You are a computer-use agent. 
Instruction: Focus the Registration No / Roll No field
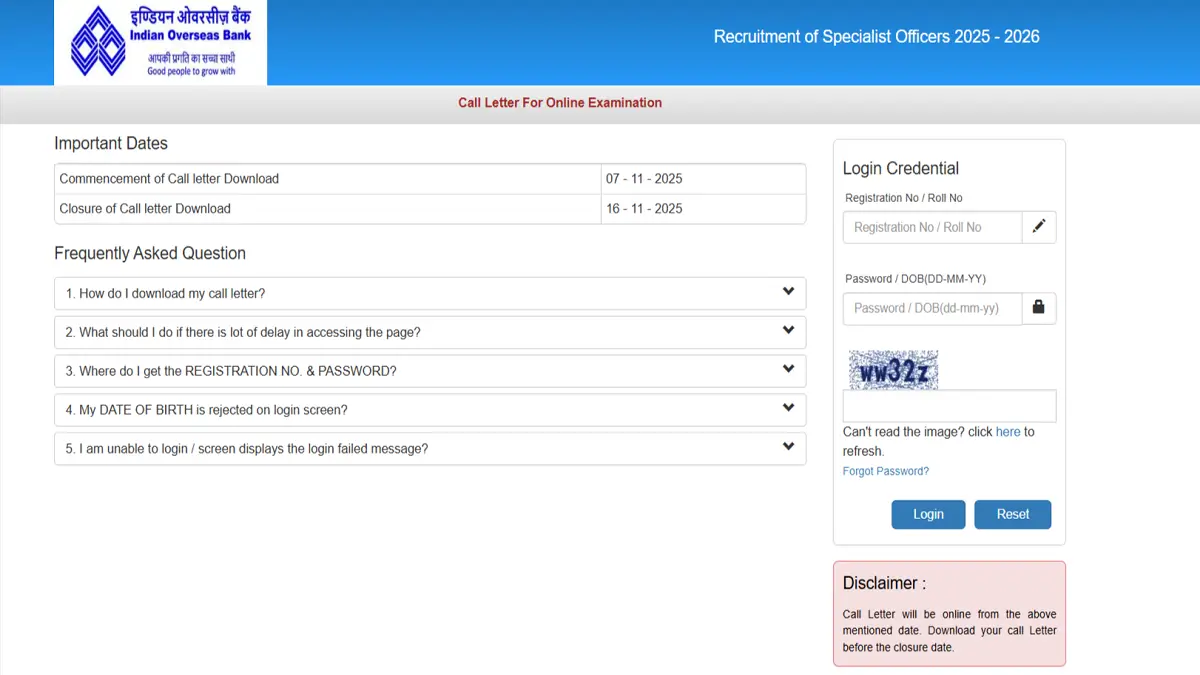click(932, 227)
